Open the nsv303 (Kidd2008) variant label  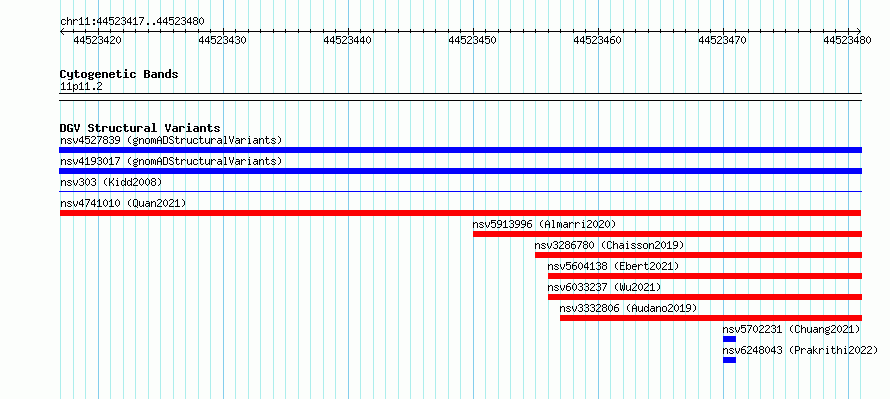[x=111, y=182]
